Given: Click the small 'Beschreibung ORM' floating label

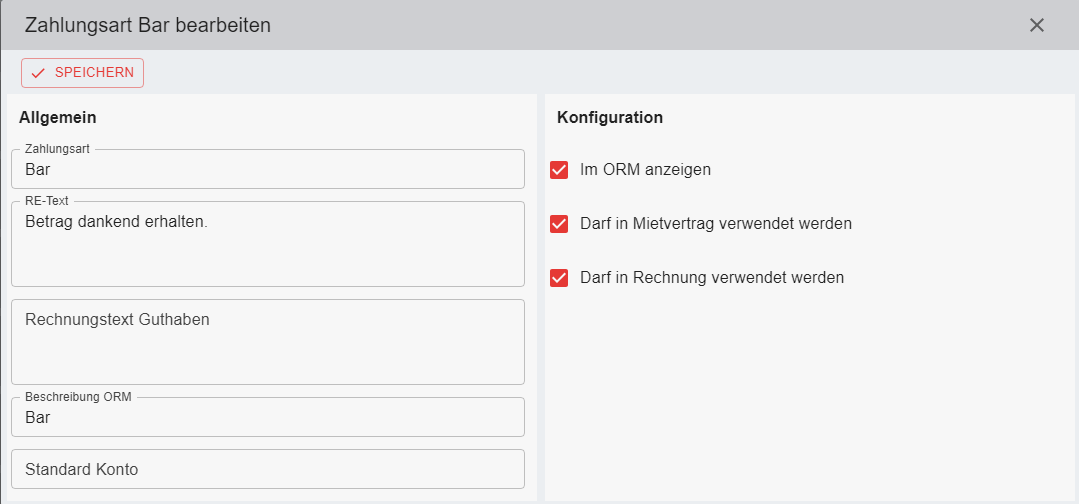Looking at the screenshot, I should [x=78, y=397].
